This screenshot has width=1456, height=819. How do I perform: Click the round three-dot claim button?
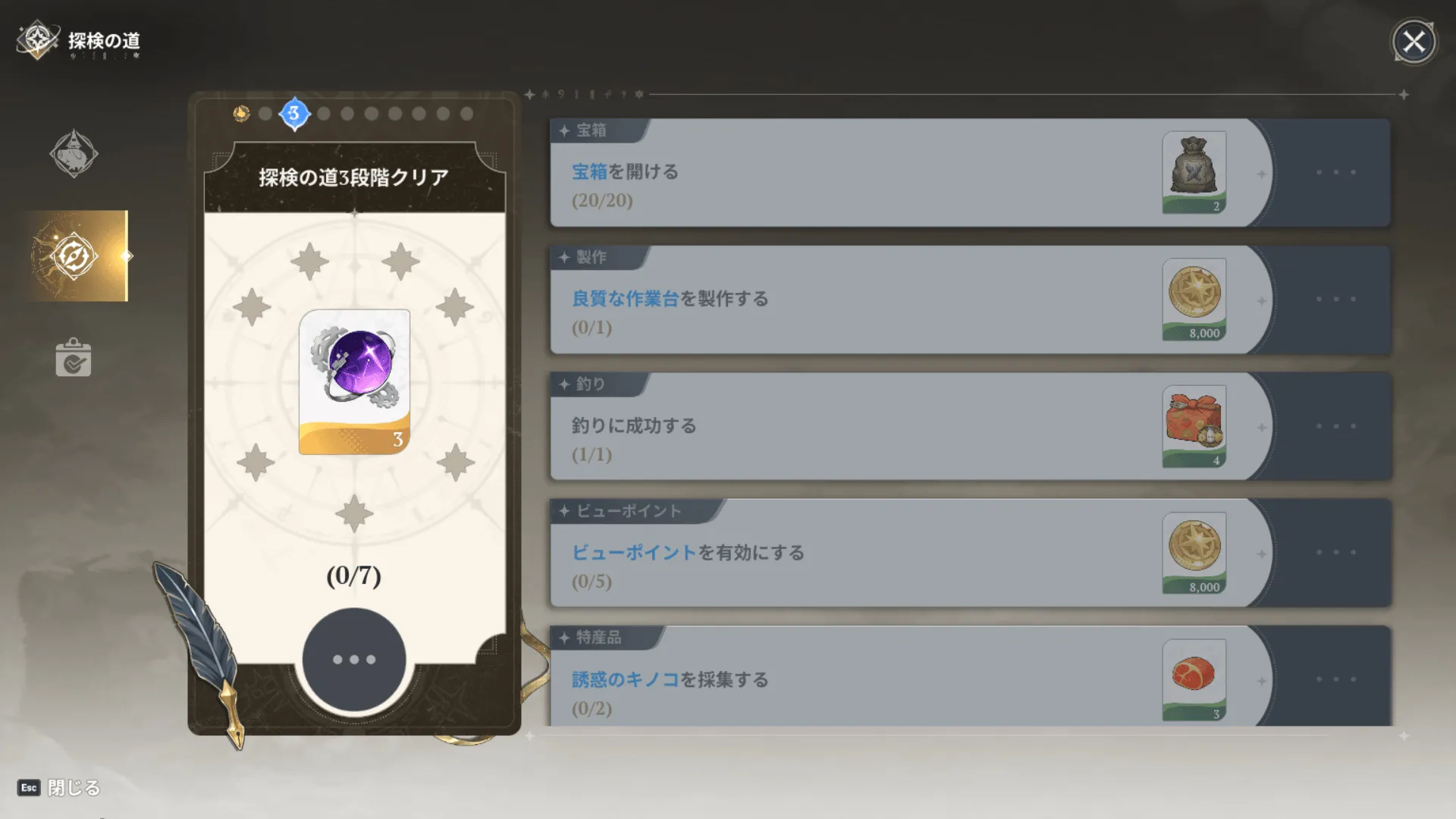point(354,659)
